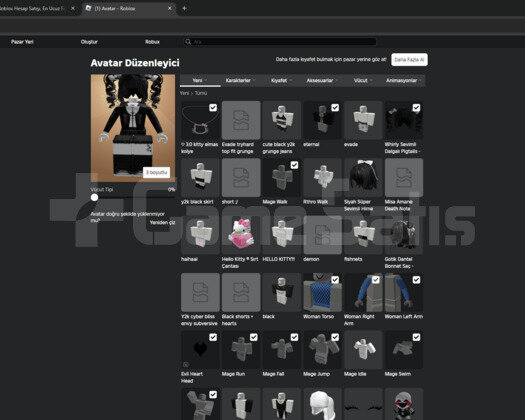Pick the Hello Kitty Sırt Çantası backpack
The image size is (525, 420).
241,235
